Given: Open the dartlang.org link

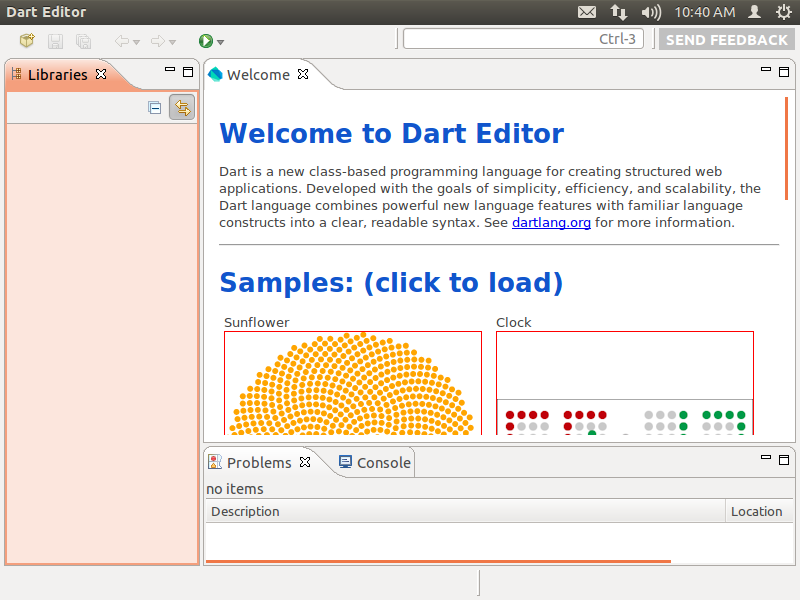Looking at the screenshot, I should click(551, 223).
